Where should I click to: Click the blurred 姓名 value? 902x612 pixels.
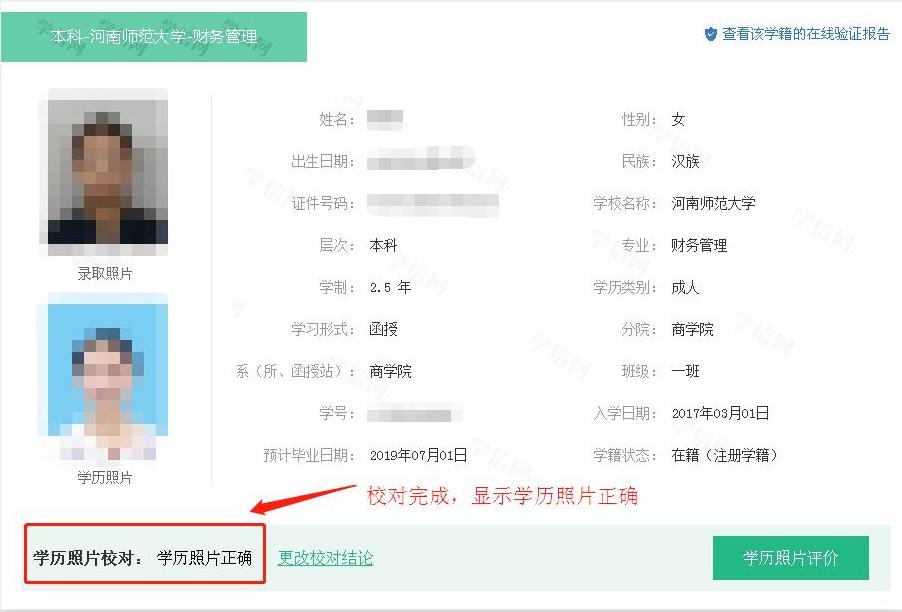click(x=385, y=119)
